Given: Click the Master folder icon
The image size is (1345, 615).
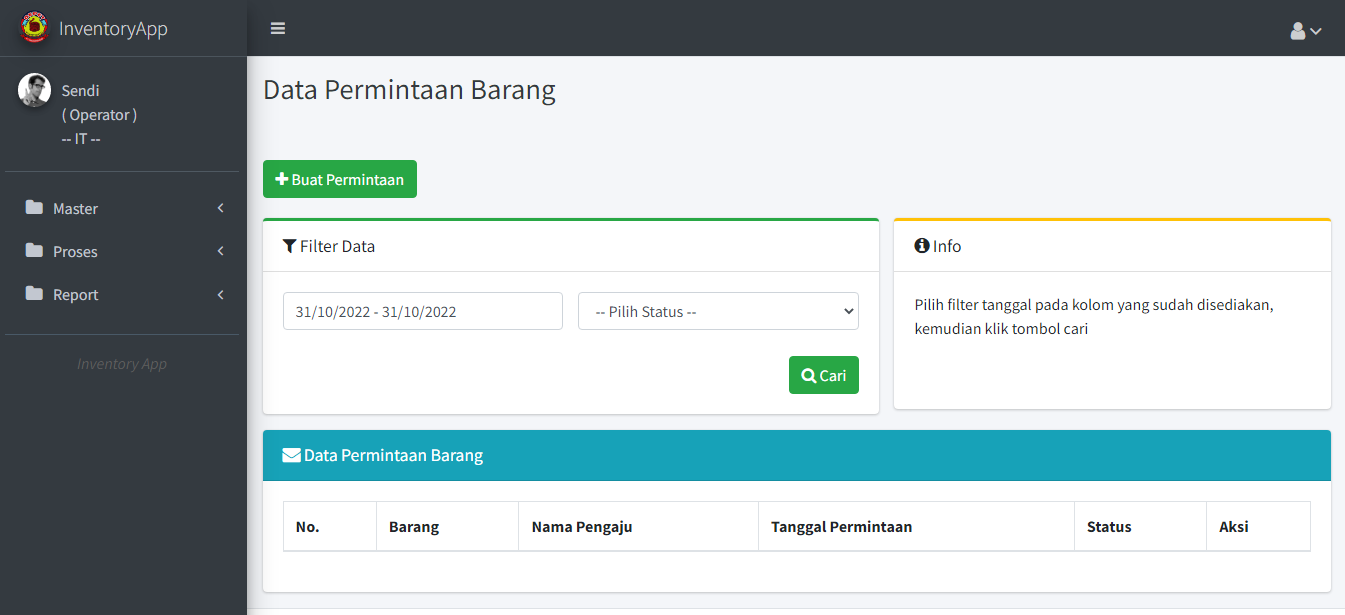Looking at the screenshot, I should (x=35, y=208).
